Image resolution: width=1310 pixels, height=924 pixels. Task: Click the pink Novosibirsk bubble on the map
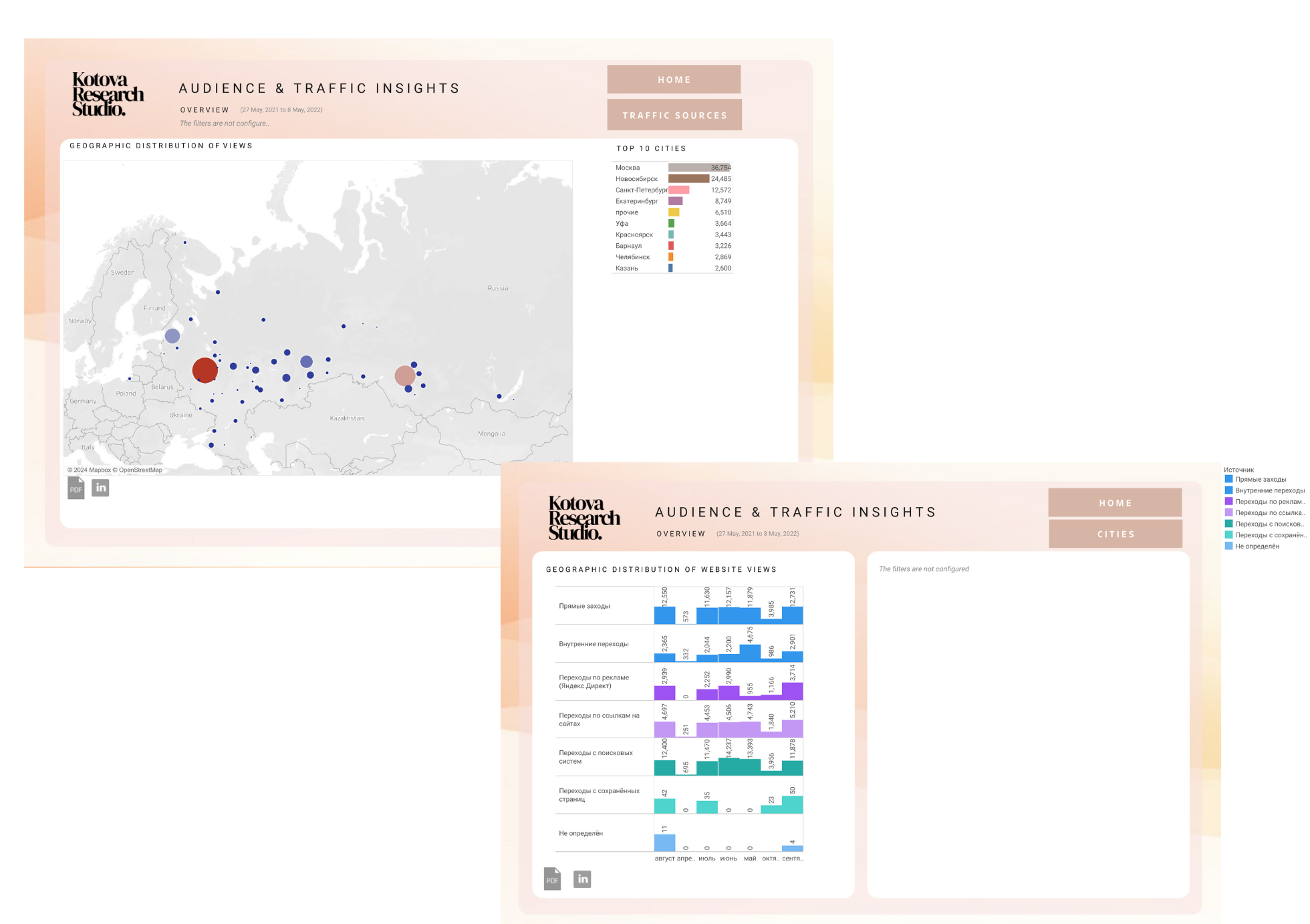pyautogui.click(x=404, y=375)
